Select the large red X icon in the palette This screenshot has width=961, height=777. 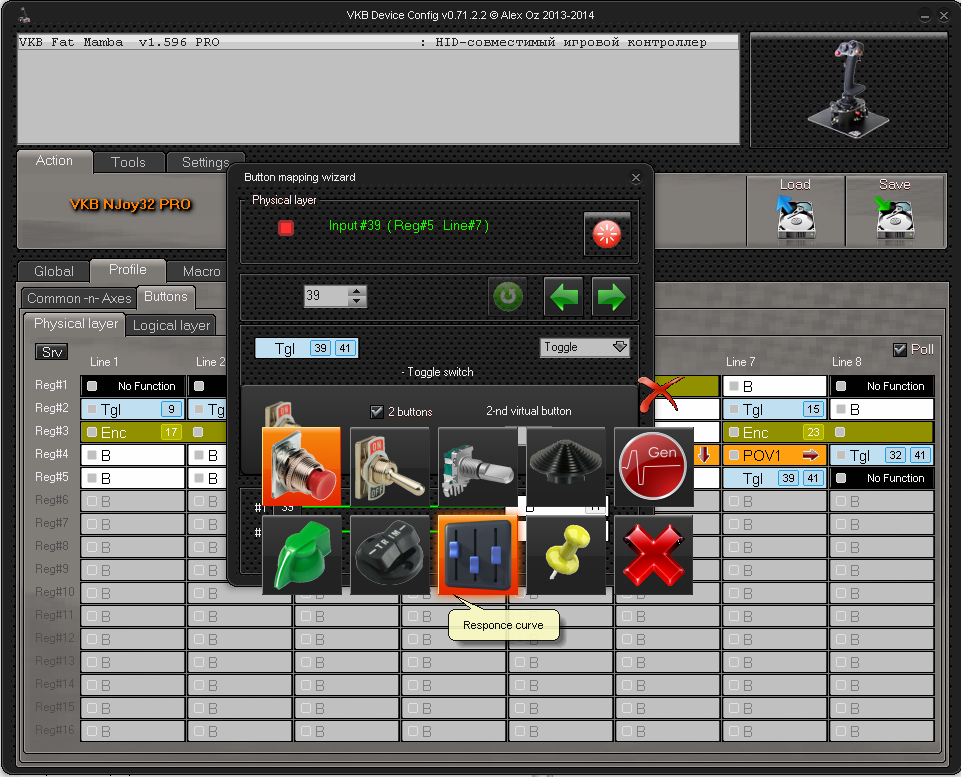coord(653,555)
